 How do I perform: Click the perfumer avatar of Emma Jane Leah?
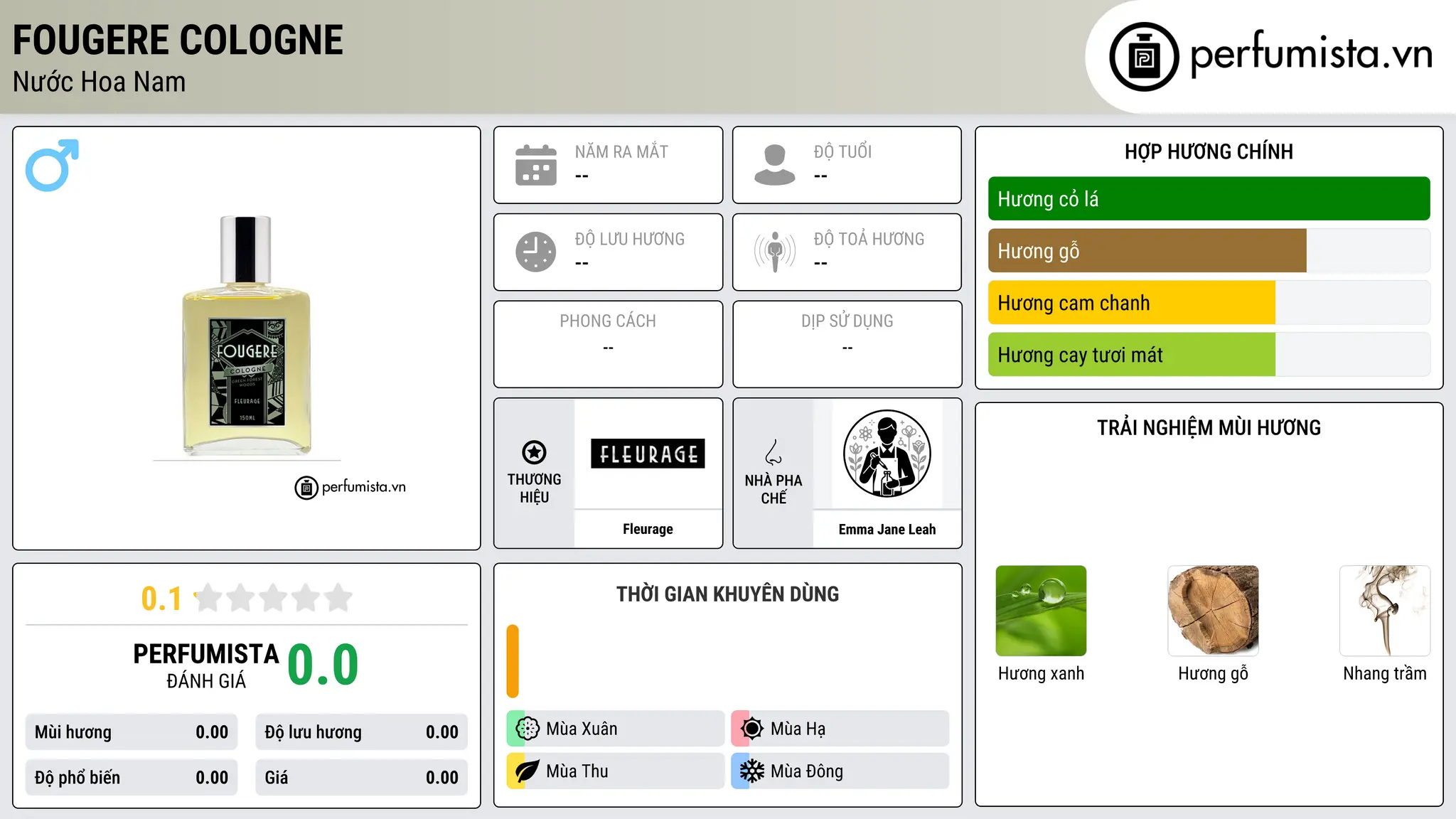pos(887,454)
